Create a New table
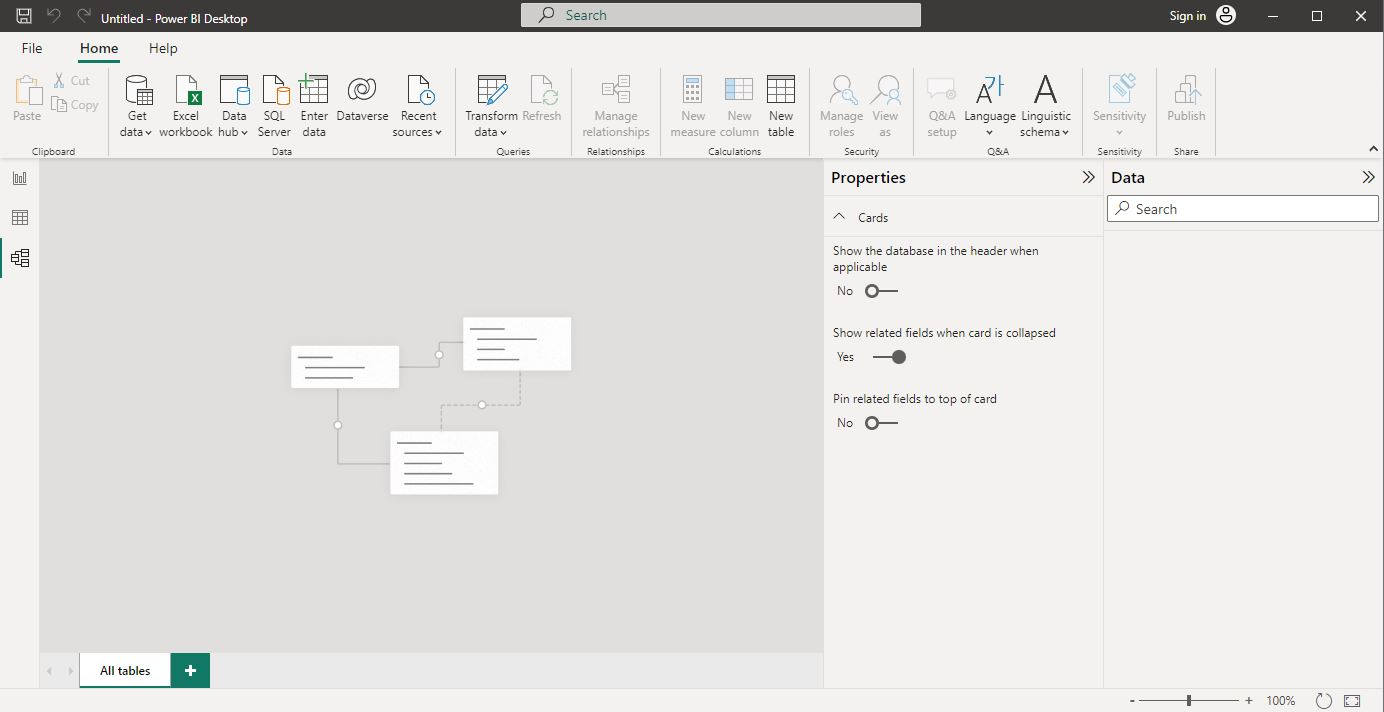 point(781,106)
